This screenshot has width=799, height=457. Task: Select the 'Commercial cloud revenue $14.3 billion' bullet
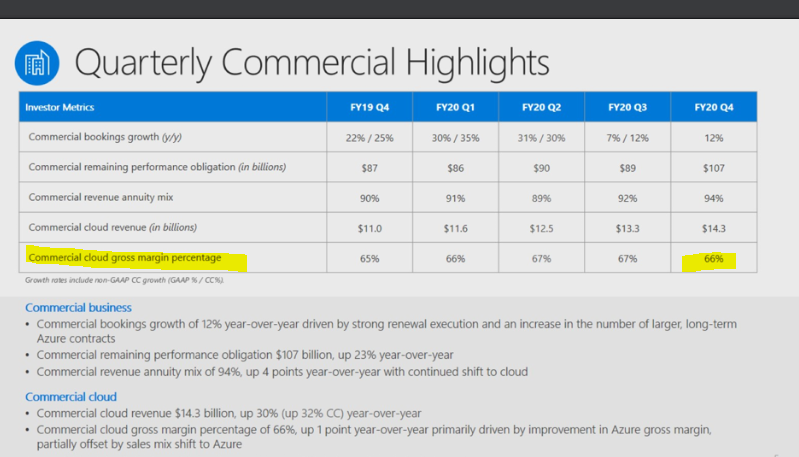tap(229, 413)
